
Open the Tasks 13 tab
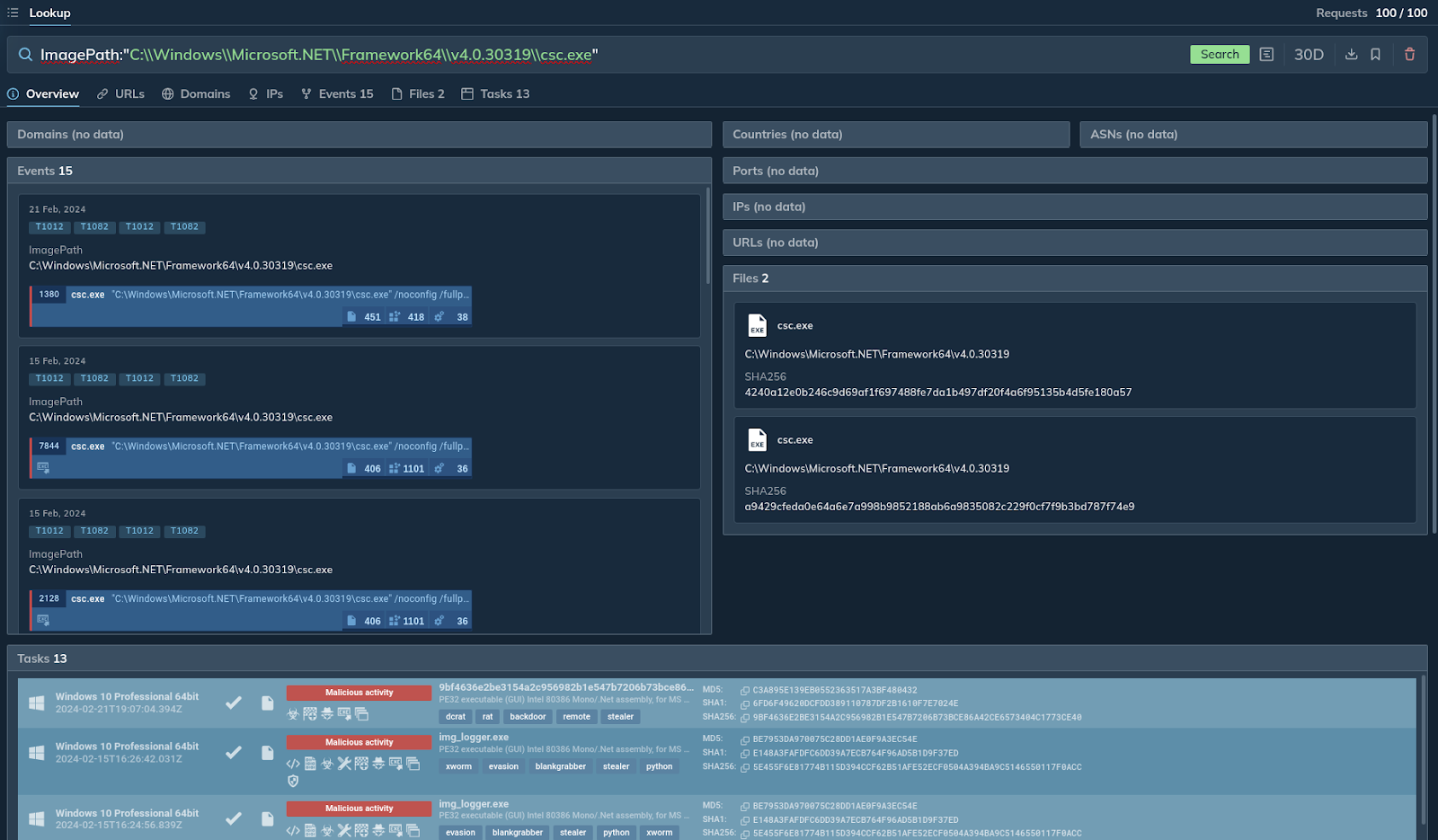click(495, 94)
